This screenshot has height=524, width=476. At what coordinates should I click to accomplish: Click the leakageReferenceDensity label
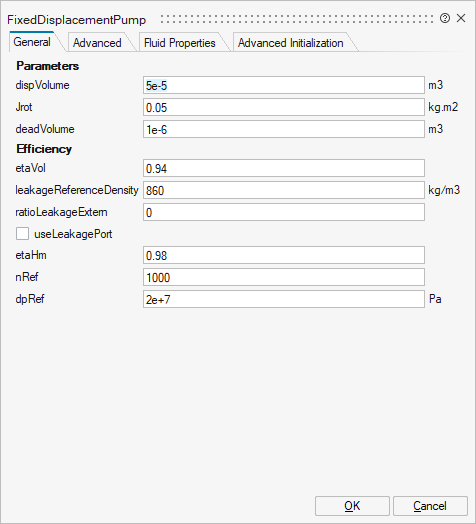(77, 190)
